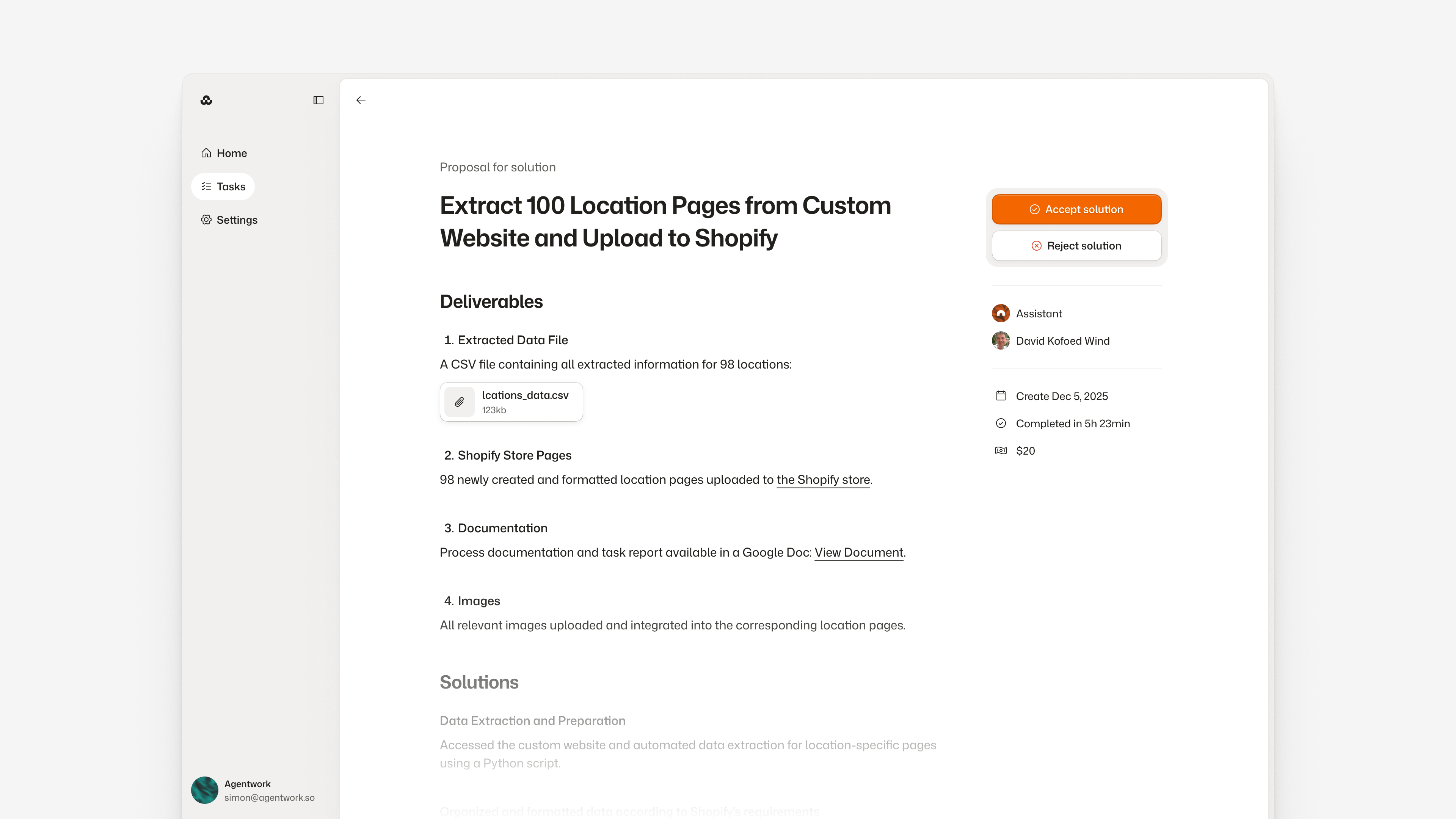Click the David Kofoed Wind name
Viewport: 1456px width, 819px height.
point(1062,341)
